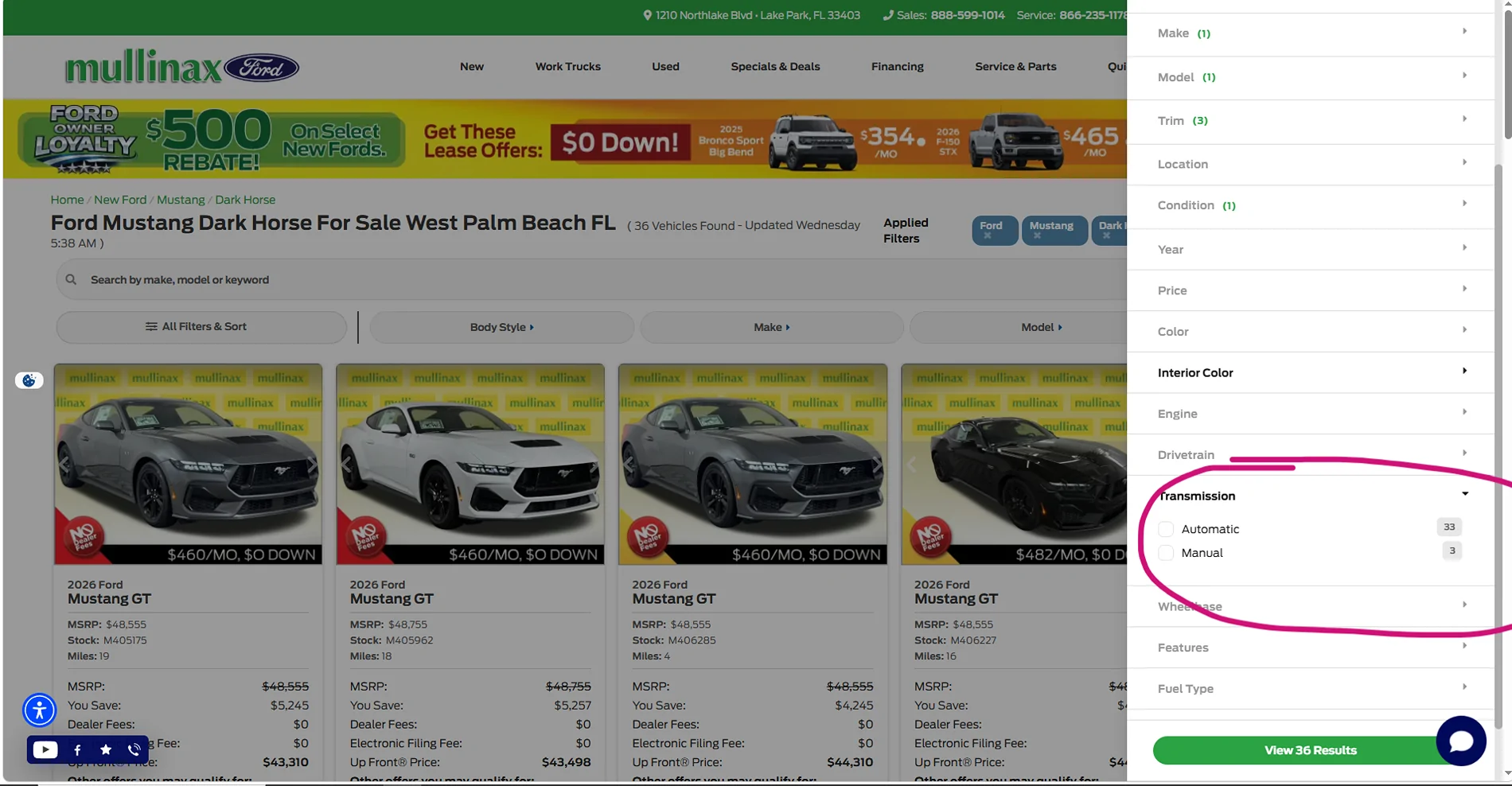
Task: Go to New Ford breadcrumb link
Action: tap(120, 200)
